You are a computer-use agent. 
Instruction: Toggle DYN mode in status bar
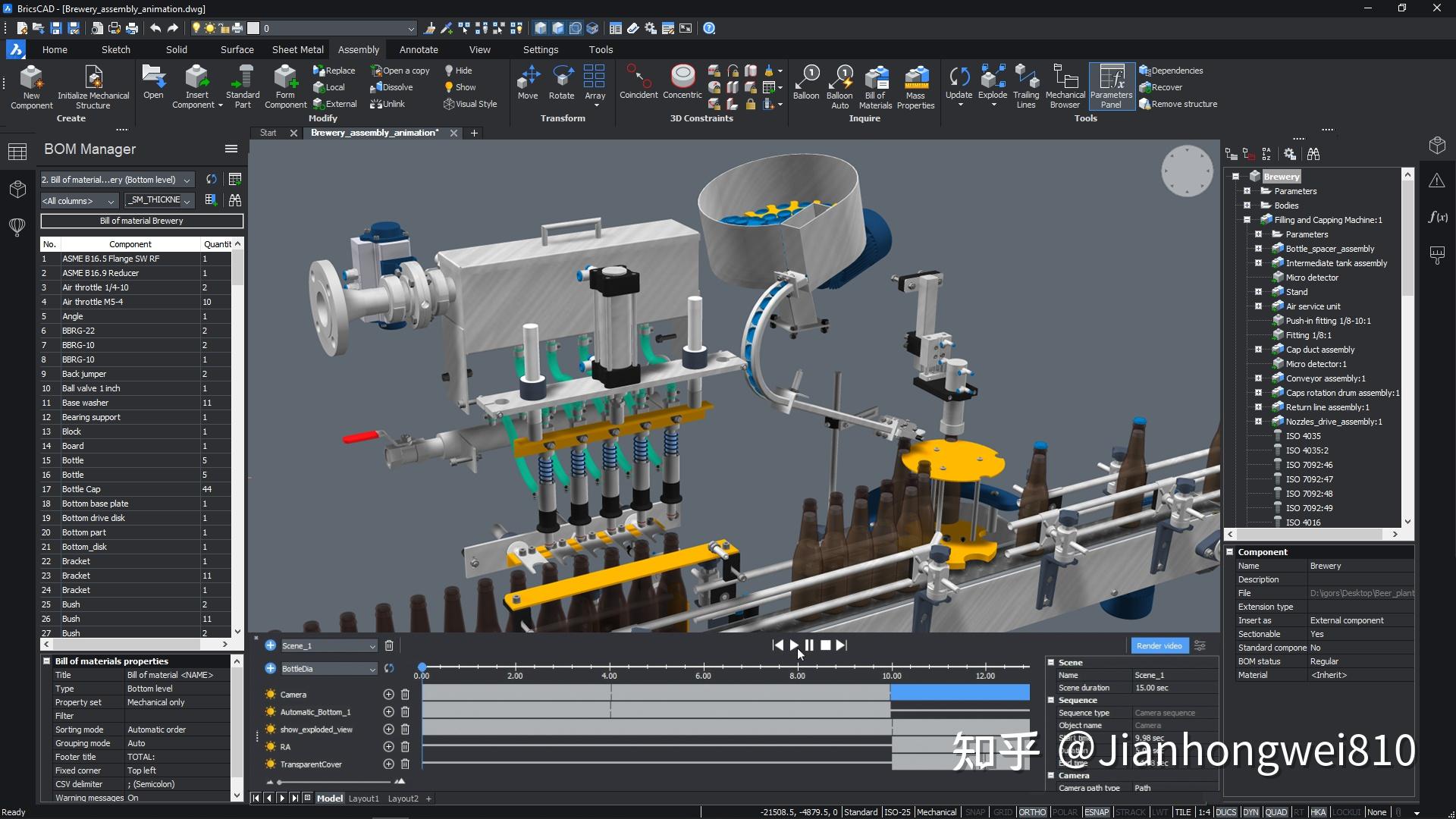click(x=1250, y=812)
